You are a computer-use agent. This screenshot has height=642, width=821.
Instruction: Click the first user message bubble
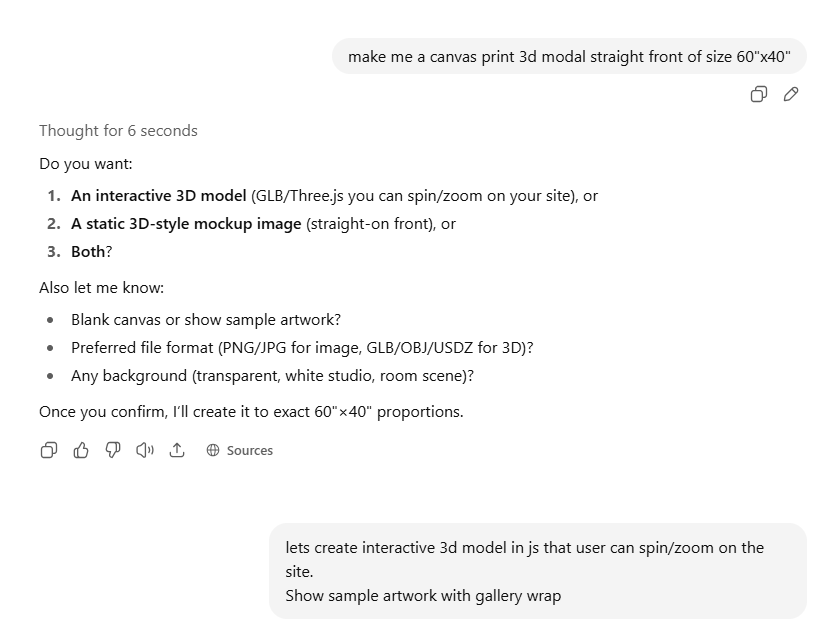click(569, 57)
